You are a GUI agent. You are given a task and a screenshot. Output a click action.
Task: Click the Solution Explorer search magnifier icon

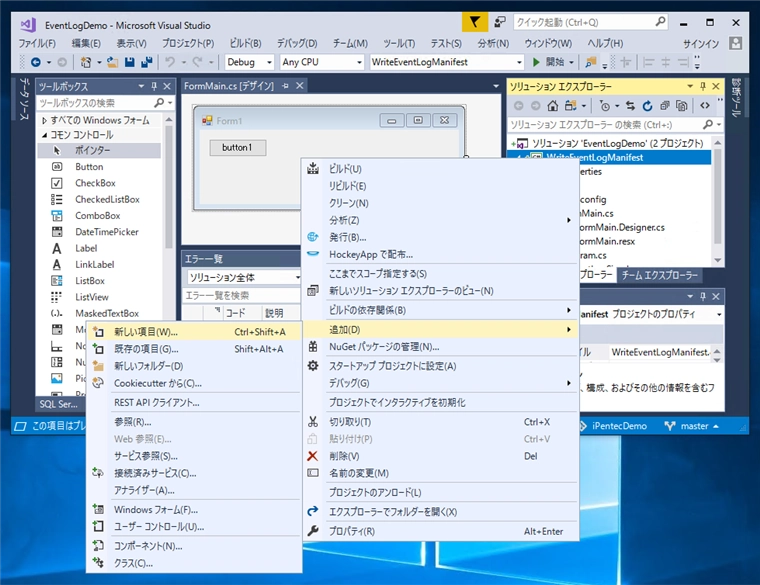click(x=708, y=125)
